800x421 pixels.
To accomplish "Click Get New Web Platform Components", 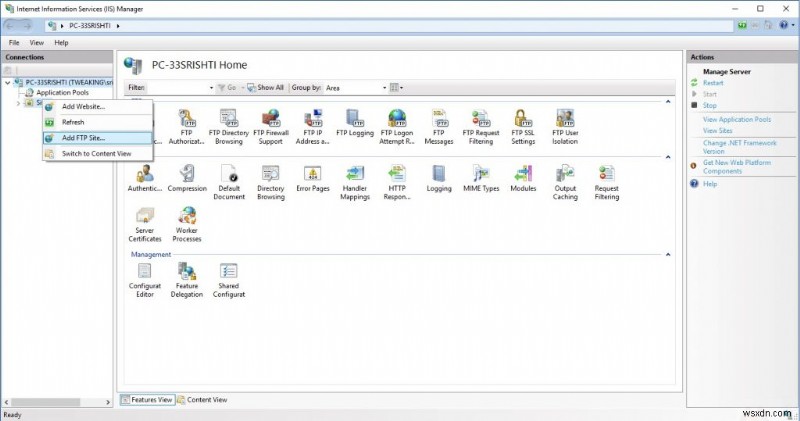I will coord(737,166).
